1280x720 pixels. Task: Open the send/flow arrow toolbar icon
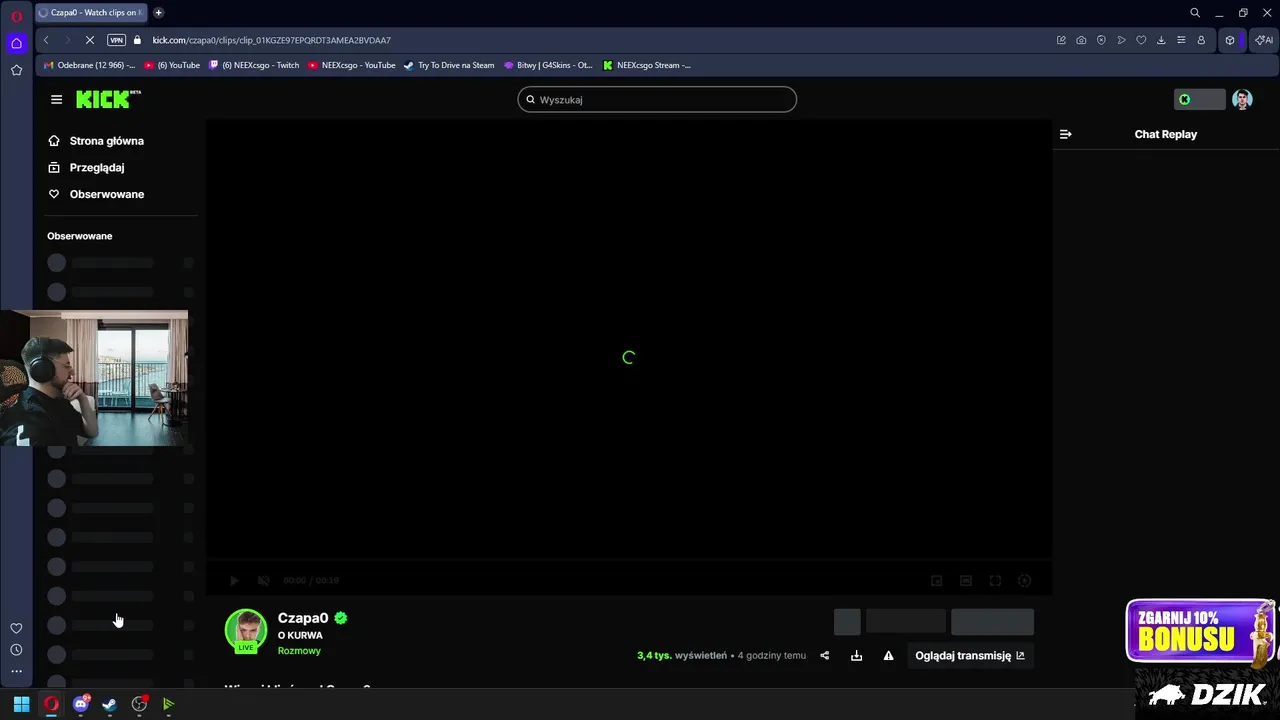click(x=1121, y=40)
